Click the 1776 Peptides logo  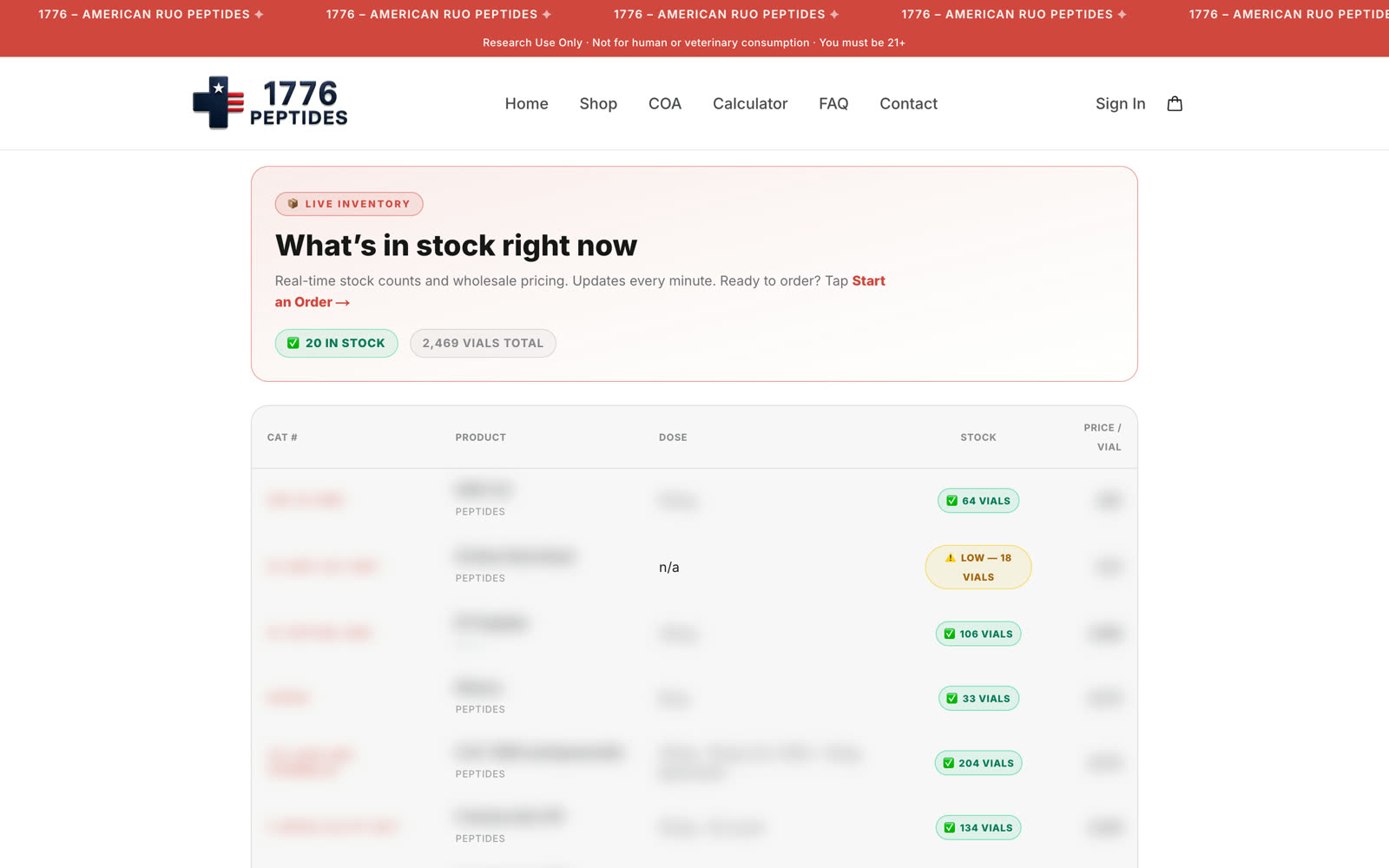click(270, 102)
